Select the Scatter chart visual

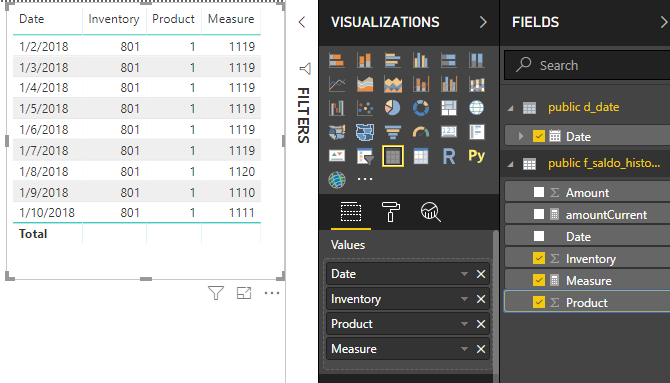tap(364, 108)
